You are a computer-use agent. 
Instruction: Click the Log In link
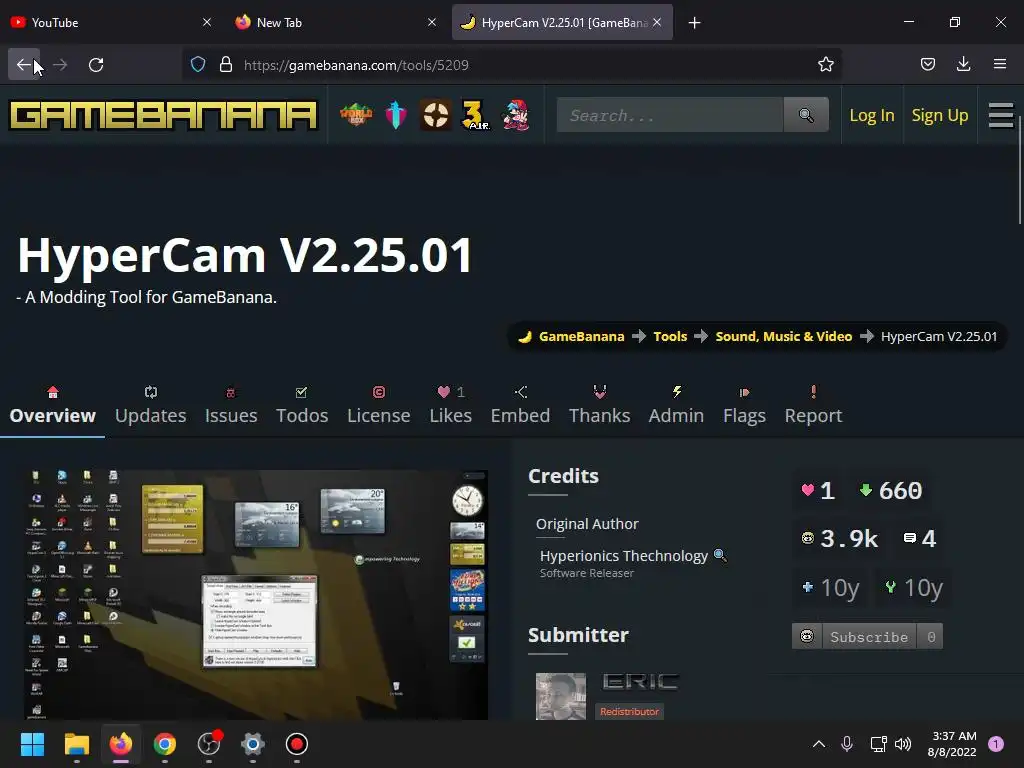click(871, 116)
